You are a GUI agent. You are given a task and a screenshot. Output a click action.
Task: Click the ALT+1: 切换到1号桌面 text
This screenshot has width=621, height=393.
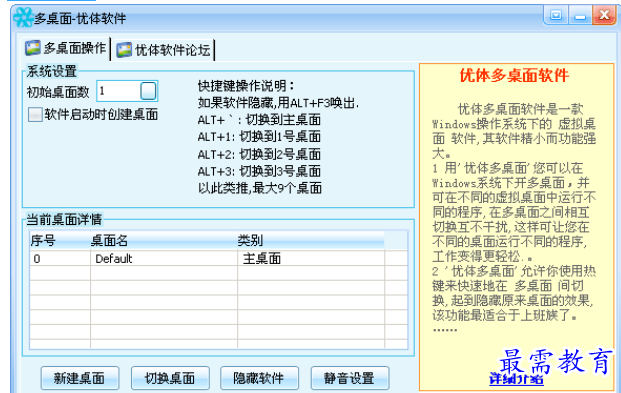click(259, 137)
